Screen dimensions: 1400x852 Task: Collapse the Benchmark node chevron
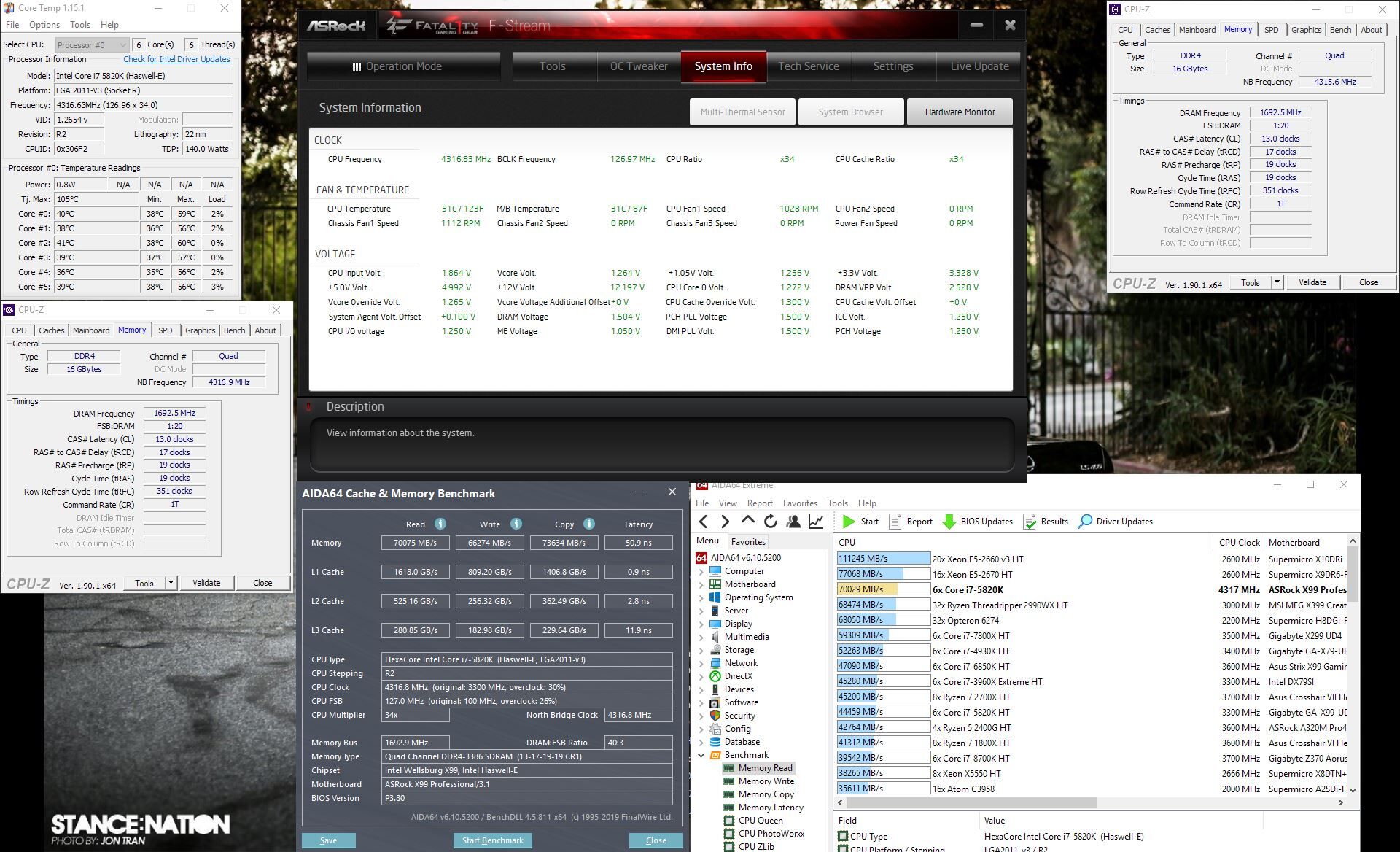click(701, 755)
